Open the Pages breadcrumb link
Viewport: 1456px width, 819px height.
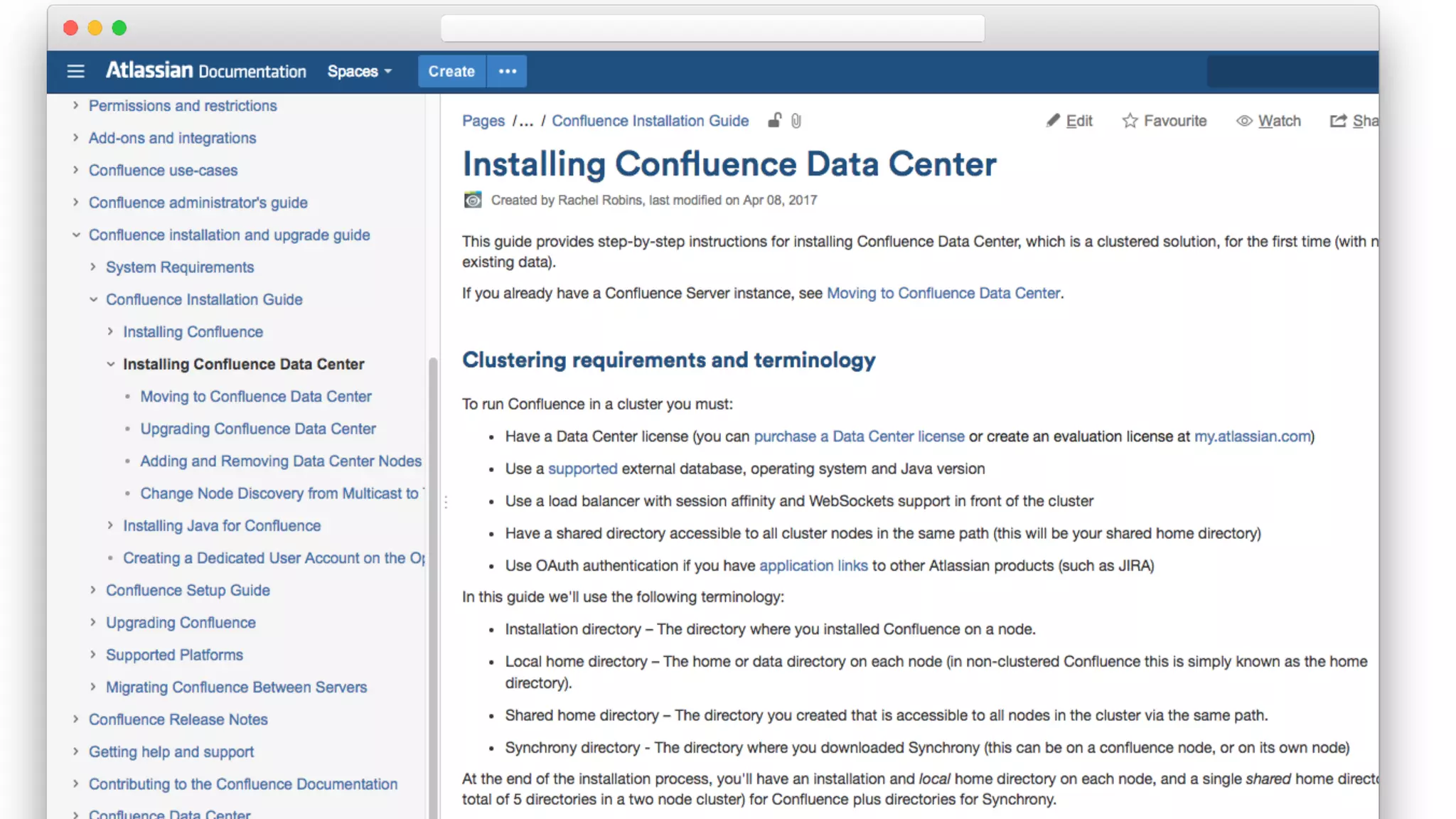pos(483,121)
